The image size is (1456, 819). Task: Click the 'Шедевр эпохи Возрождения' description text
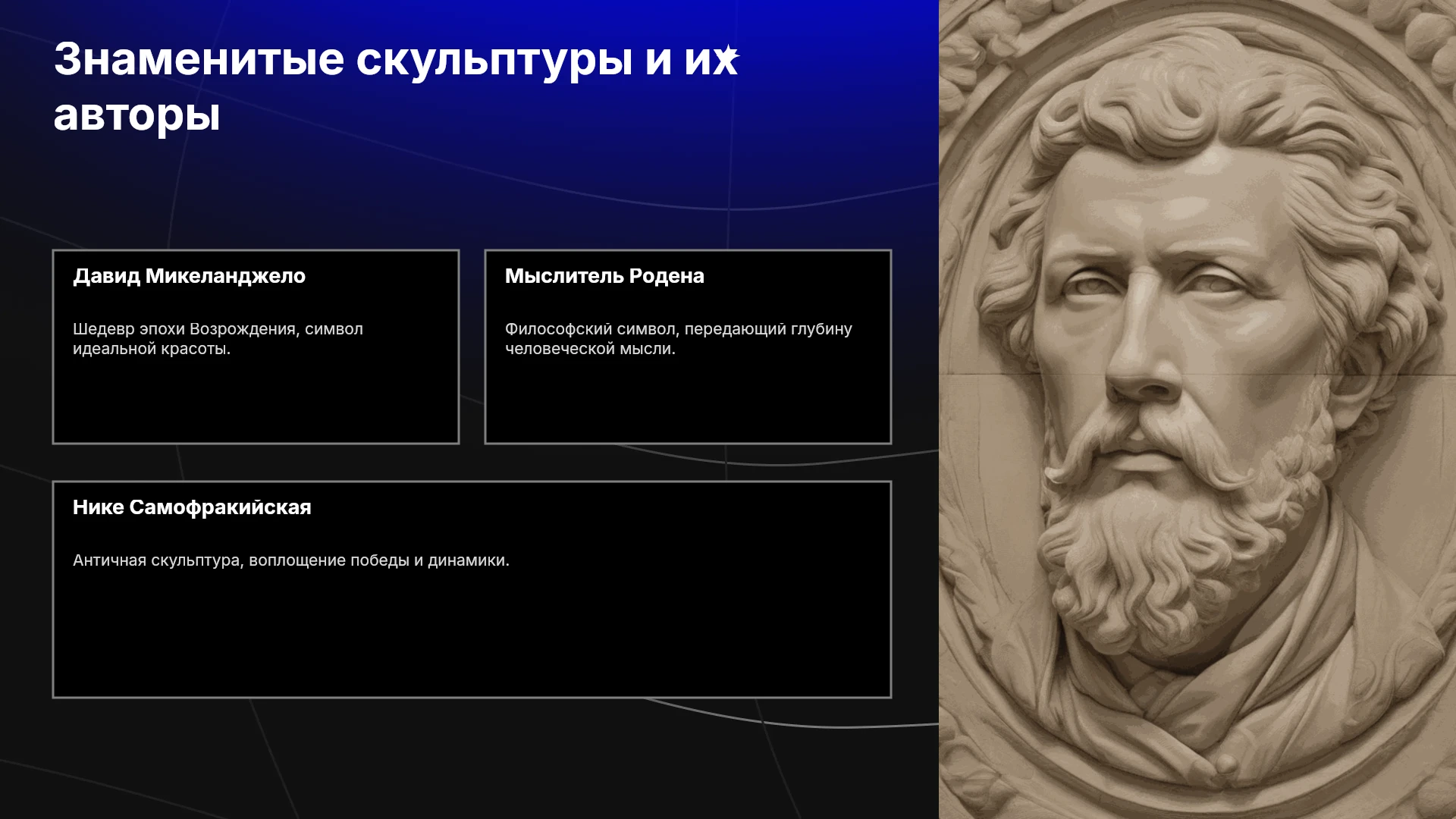point(218,339)
